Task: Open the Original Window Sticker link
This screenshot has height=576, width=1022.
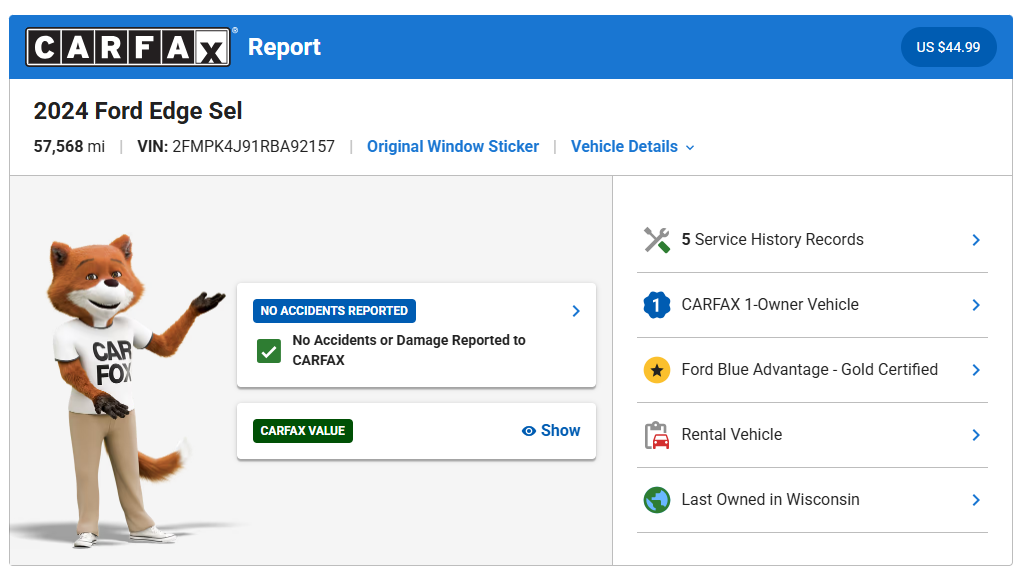Action: [453, 147]
